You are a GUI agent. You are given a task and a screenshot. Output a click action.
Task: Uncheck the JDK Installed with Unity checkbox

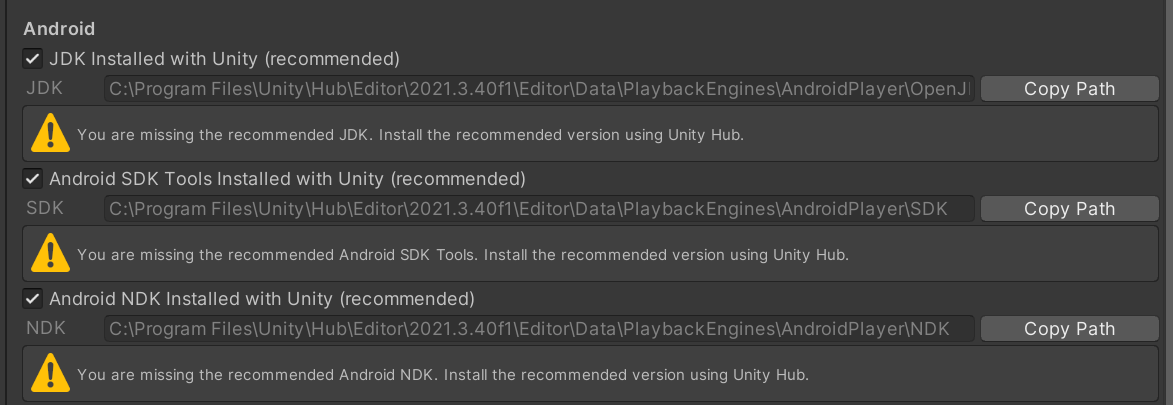pos(33,58)
